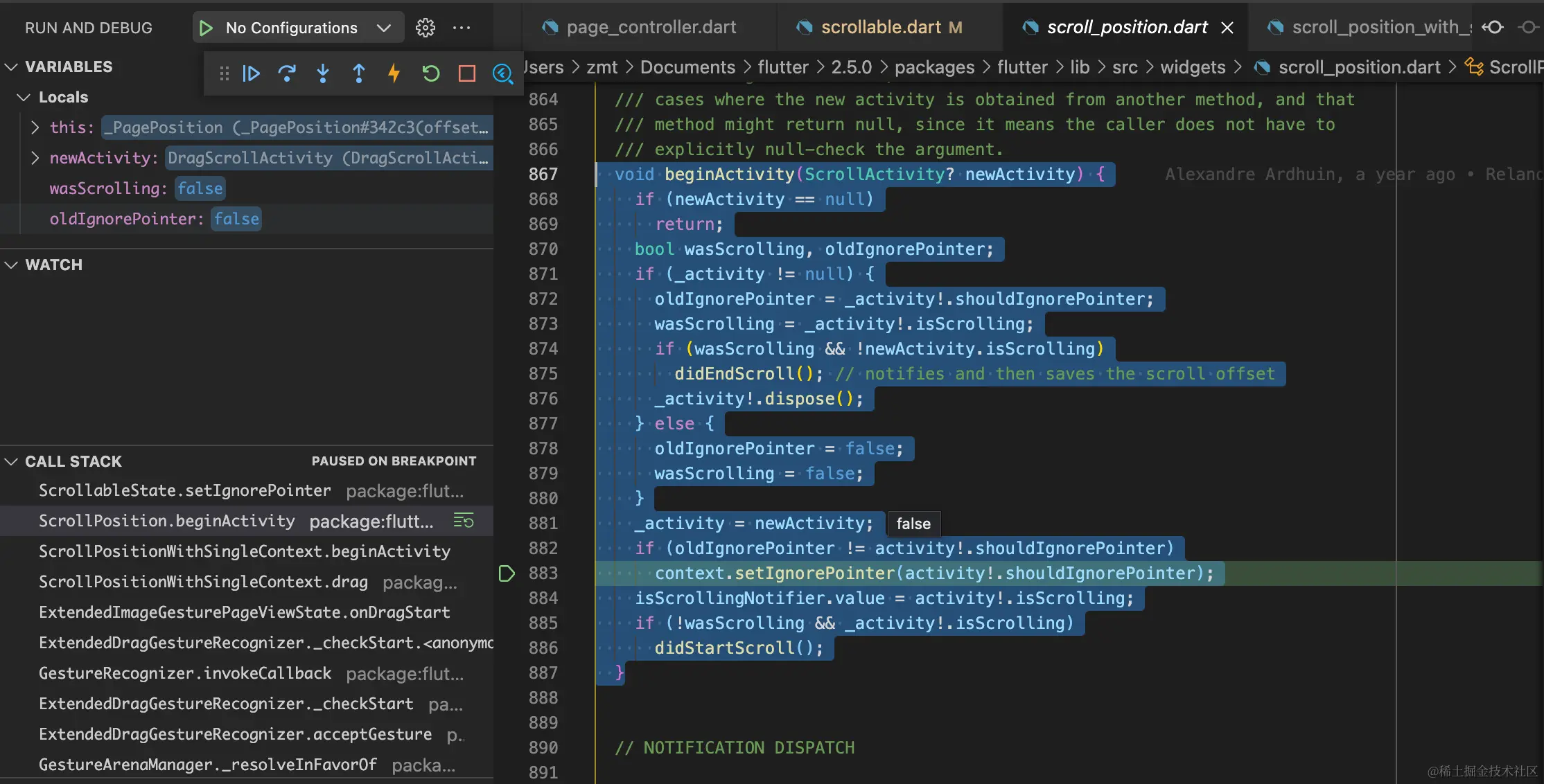Stop the debug session
The width and height of the screenshot is (1544, 784).
pyautogui.click(x=467, y=73)
